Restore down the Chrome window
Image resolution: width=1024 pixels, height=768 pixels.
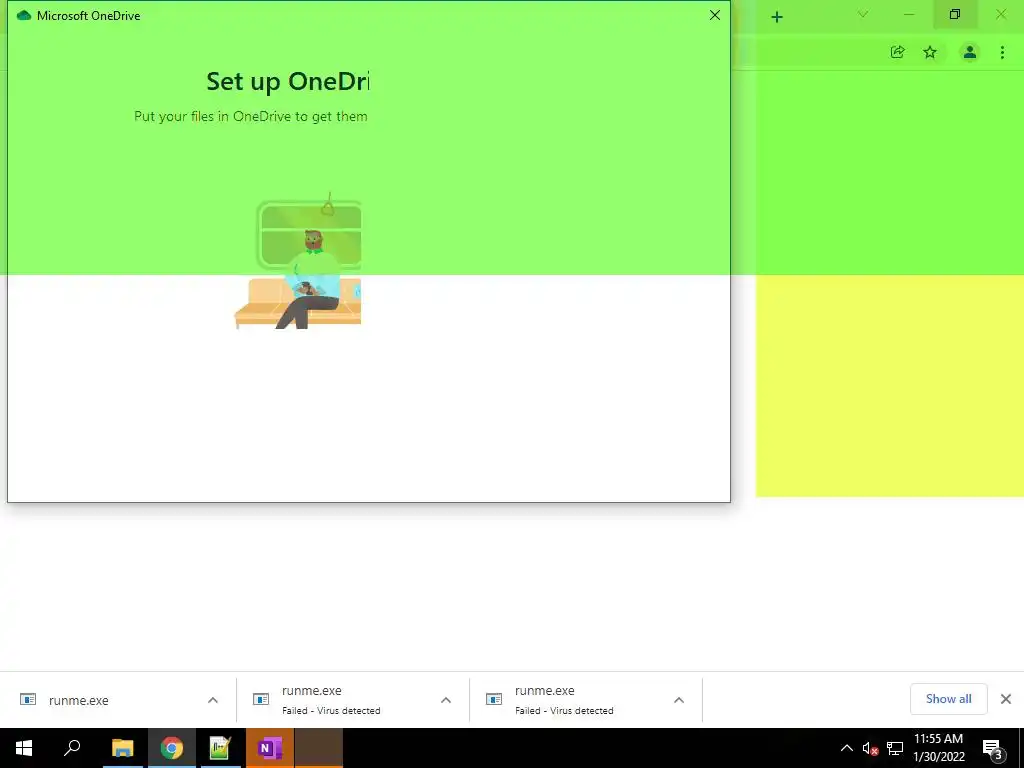[x=955, y=14]
